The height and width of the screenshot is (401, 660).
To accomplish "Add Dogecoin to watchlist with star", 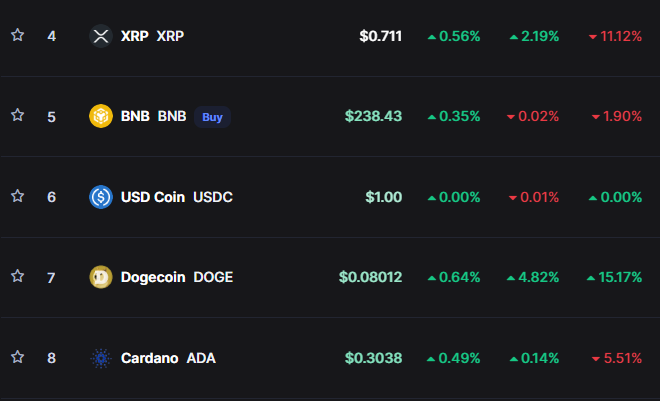I will 17,276.
